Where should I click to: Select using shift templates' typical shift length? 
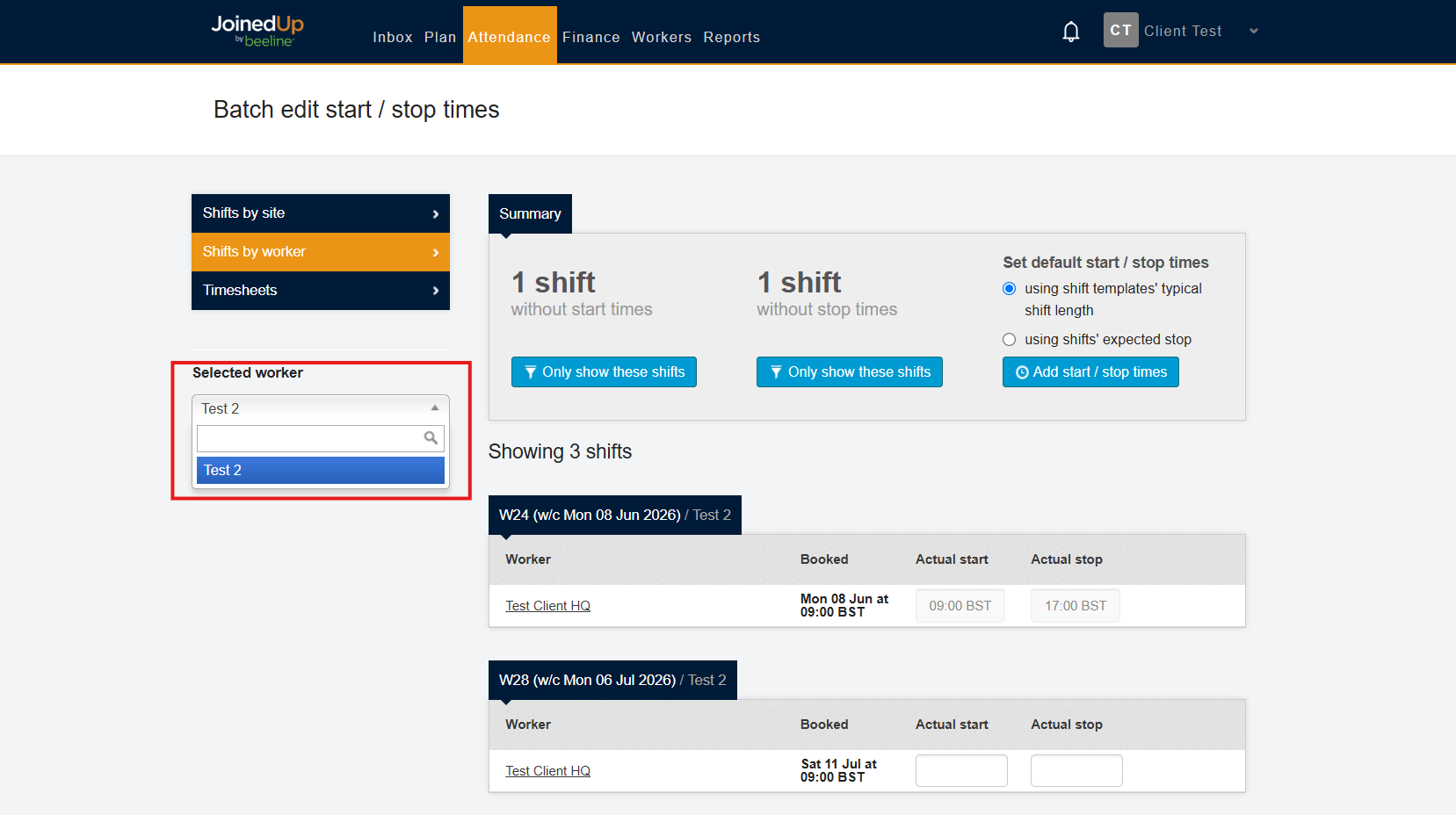[1009, 289]
